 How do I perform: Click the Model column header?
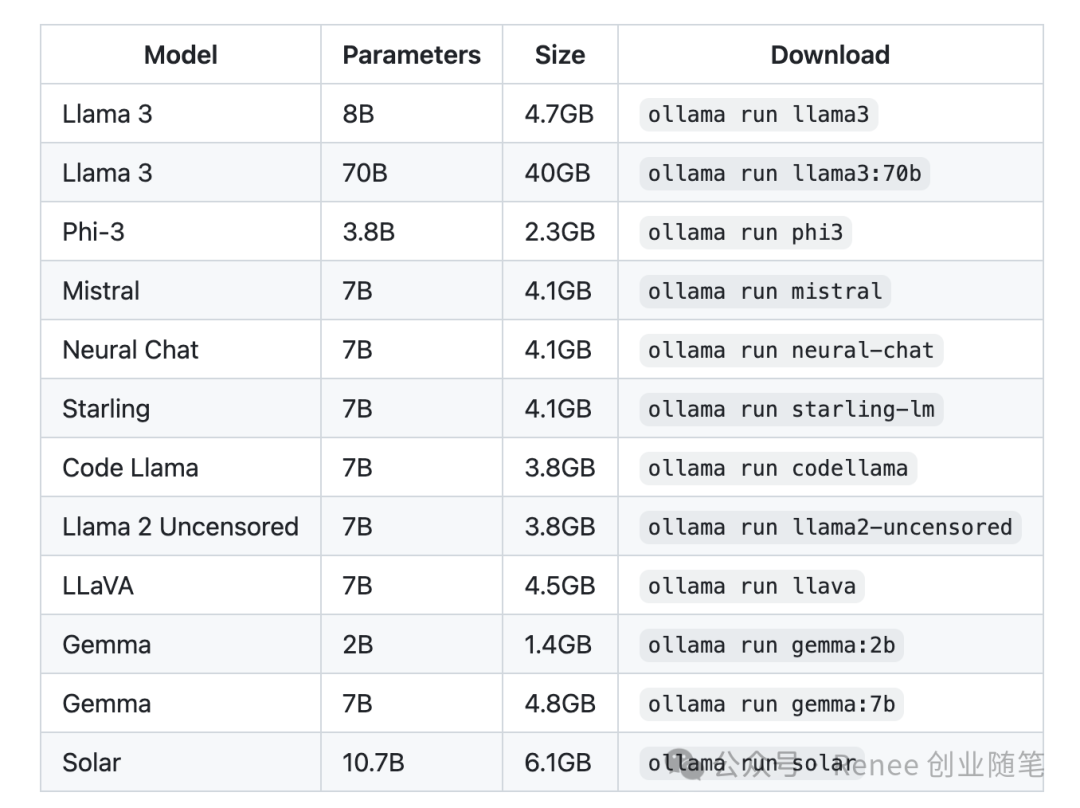pyautogui.click(x=180, y=55)
